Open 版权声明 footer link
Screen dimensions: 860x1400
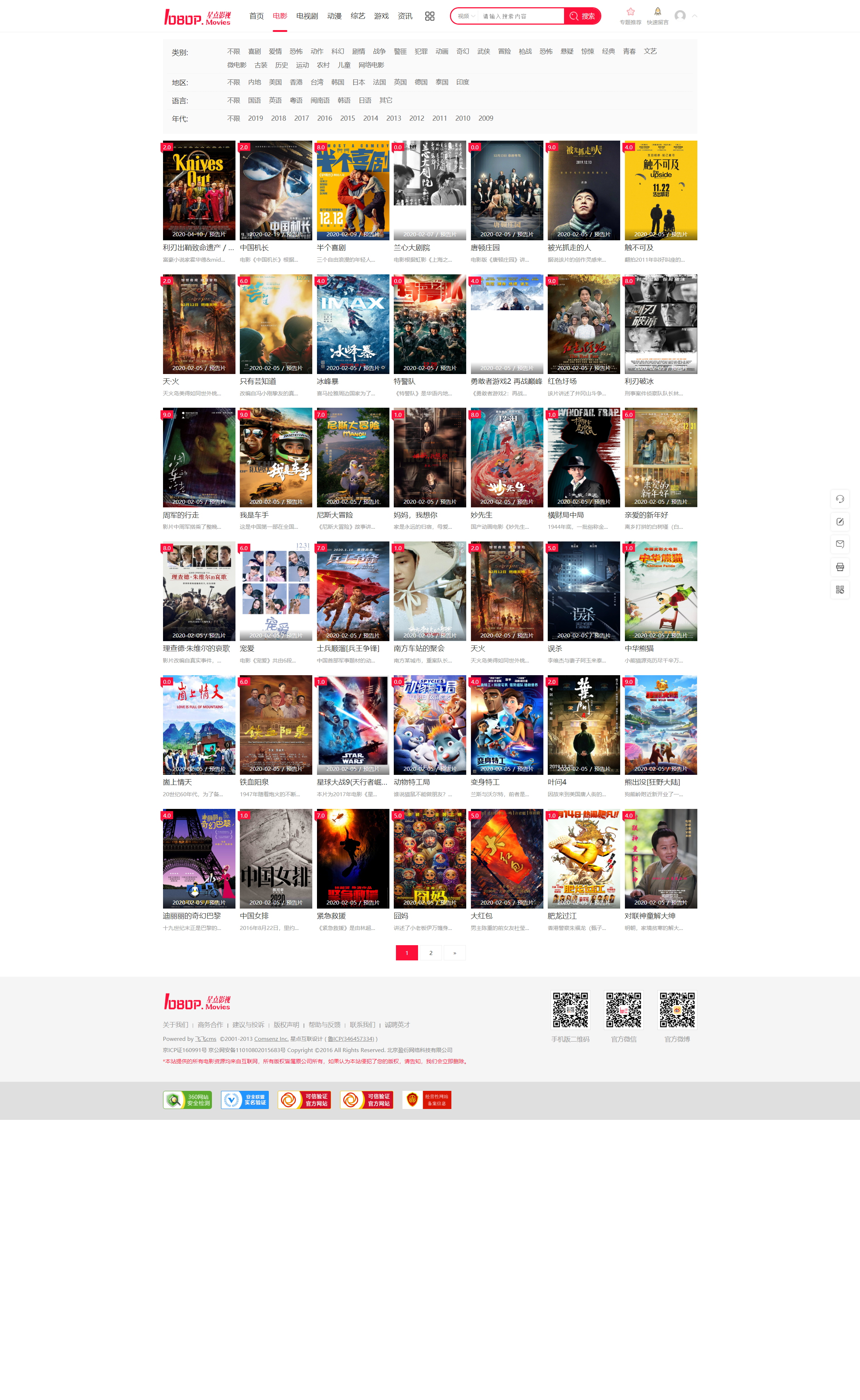[286, 1025]
